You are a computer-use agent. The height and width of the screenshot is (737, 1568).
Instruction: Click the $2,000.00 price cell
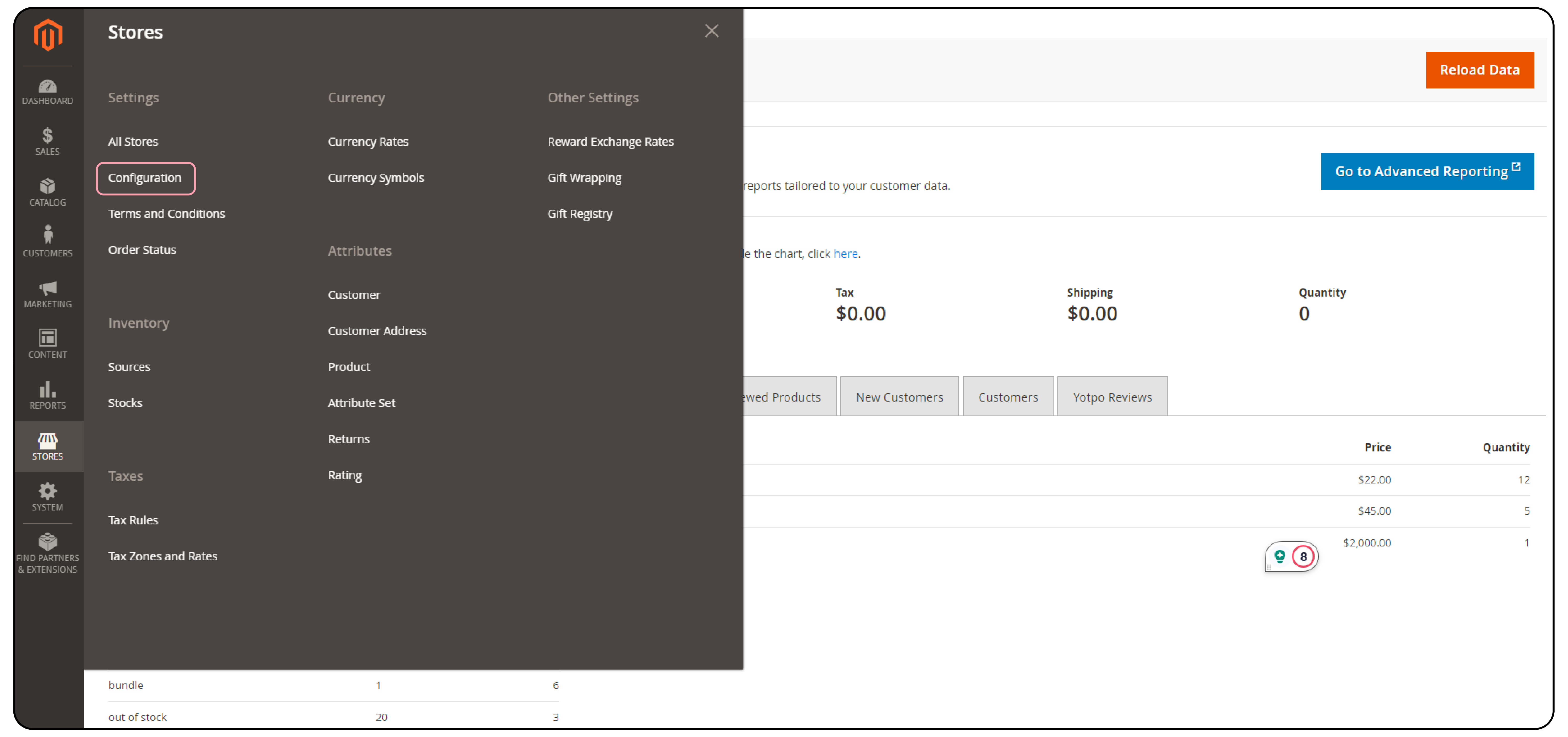click(1367, 542)
